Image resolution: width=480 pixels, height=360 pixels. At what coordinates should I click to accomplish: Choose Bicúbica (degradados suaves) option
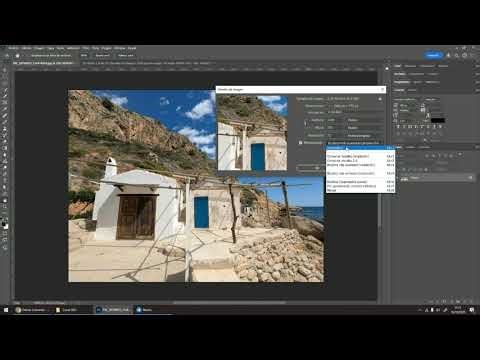point(360,182)
